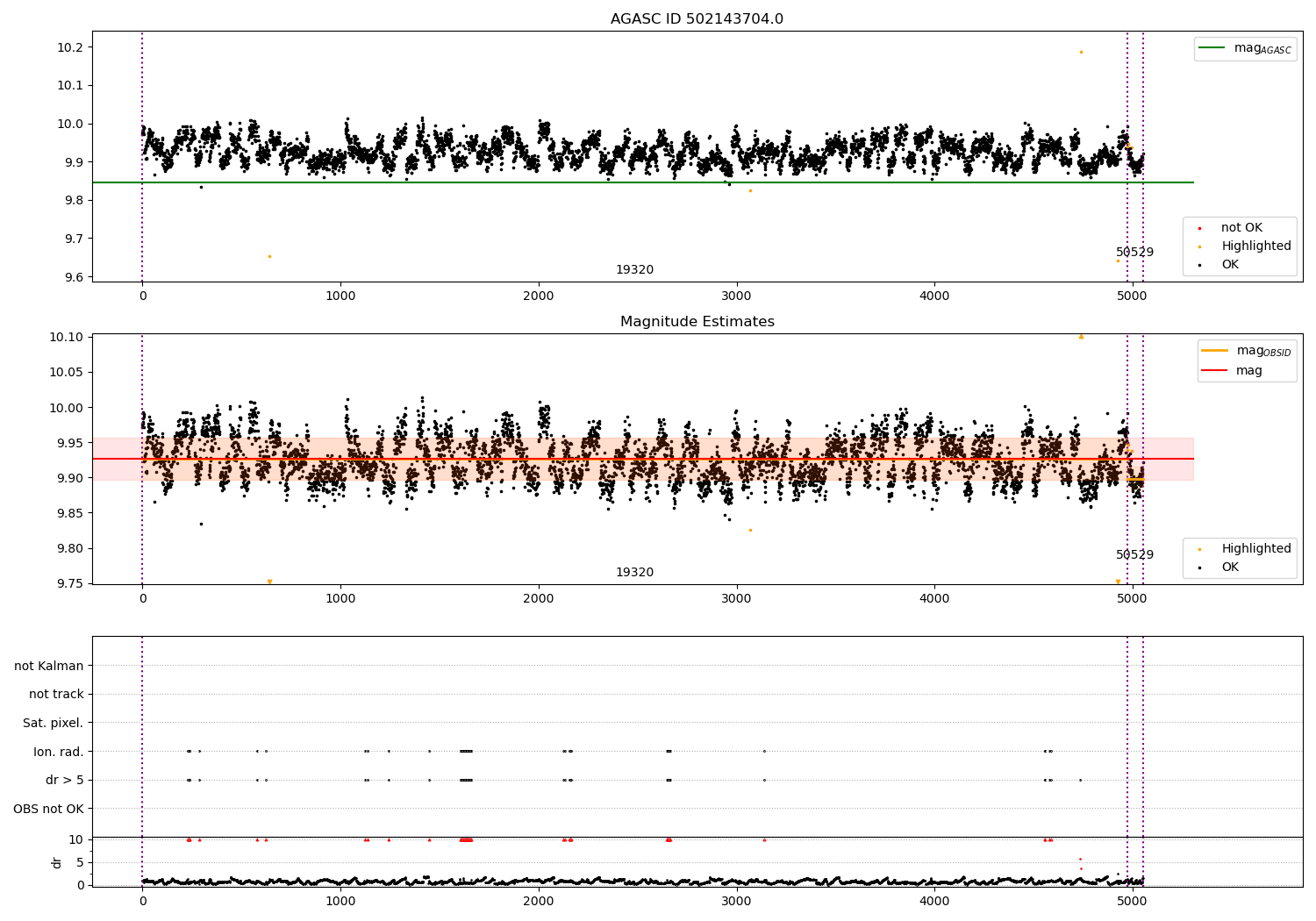
Task: Click the 10 tick on the dr axis
Action: [76, 839]
